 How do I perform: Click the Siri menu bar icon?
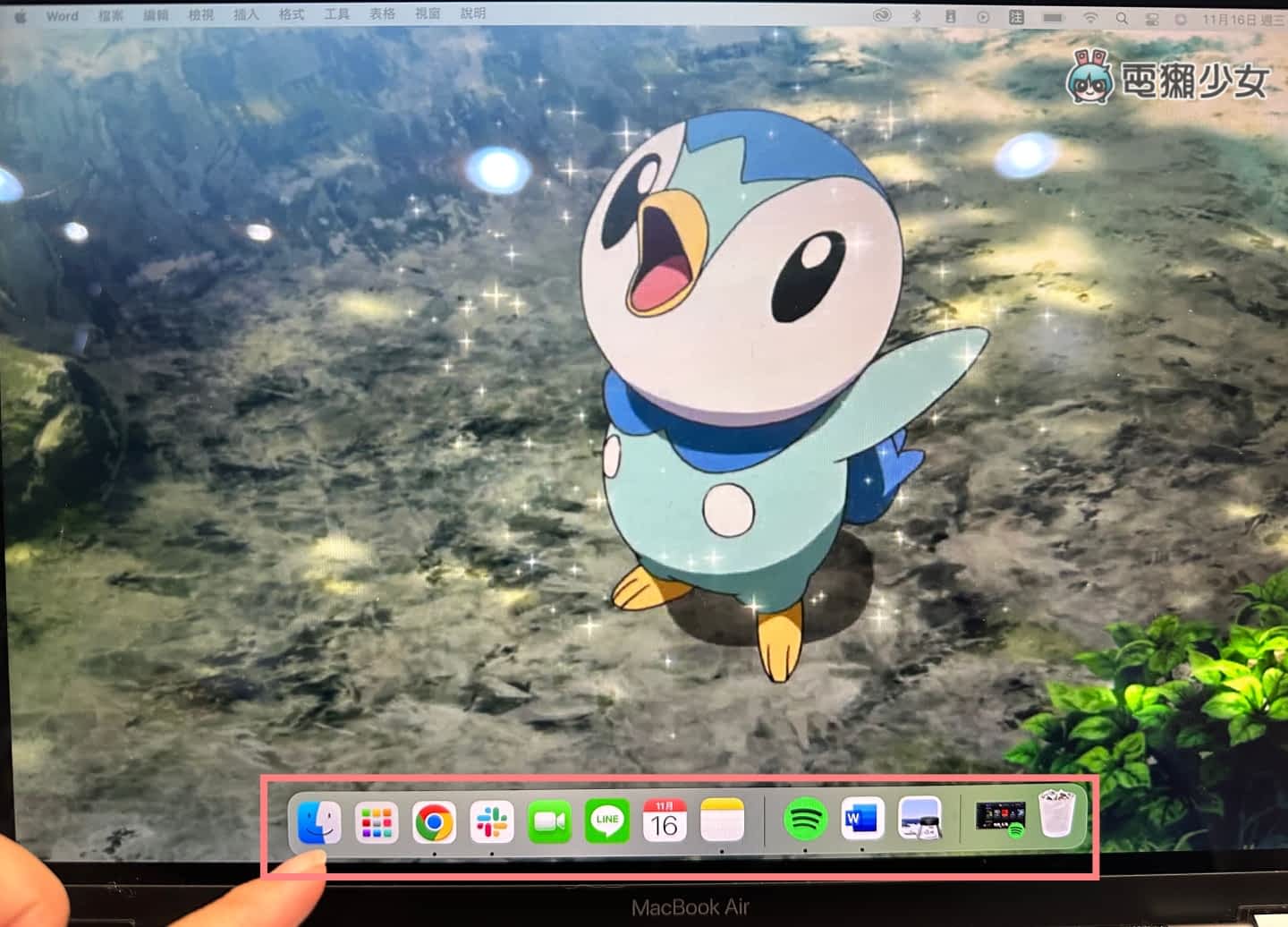click(x=1181, y=19)
